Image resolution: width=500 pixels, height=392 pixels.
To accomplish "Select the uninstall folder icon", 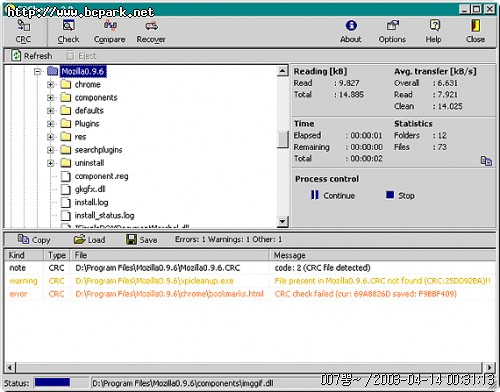I will click(x=66, y=163).
